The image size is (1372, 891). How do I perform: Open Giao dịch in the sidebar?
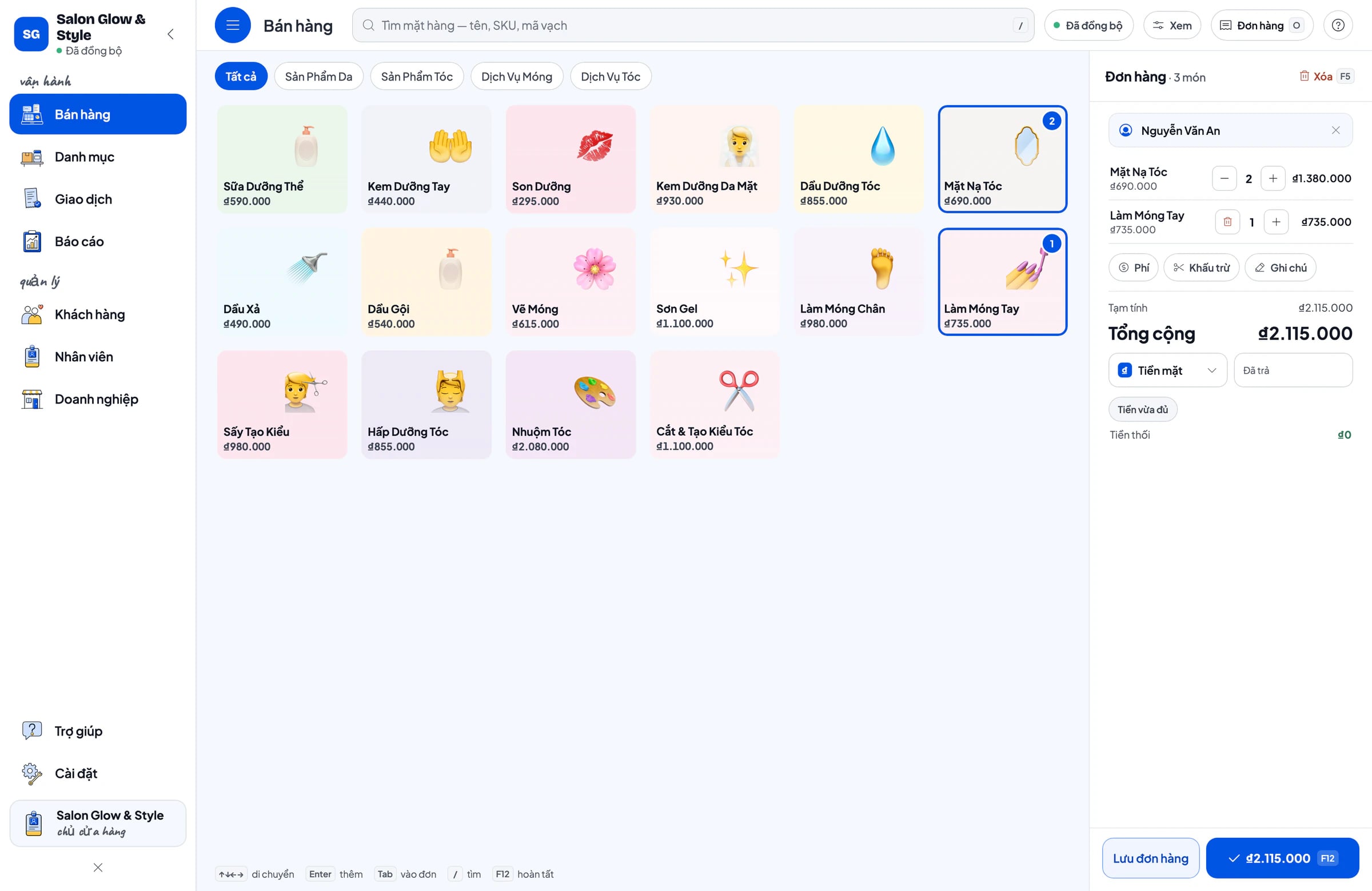click(x=98, y=199)
